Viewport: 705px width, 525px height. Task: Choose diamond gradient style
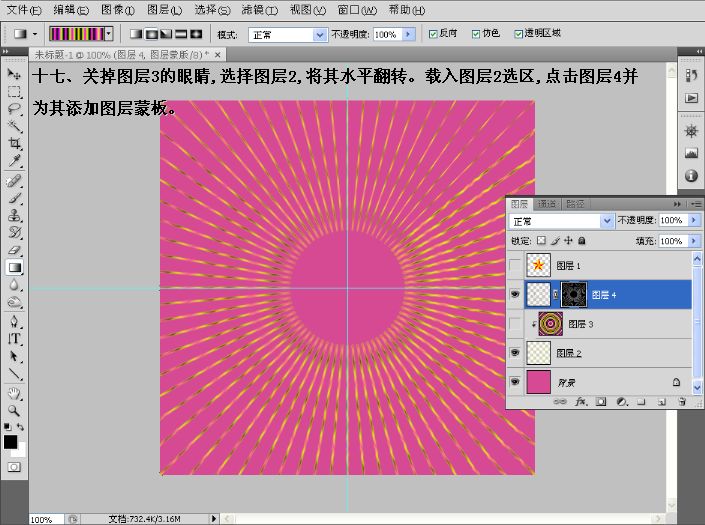[196, 34]
